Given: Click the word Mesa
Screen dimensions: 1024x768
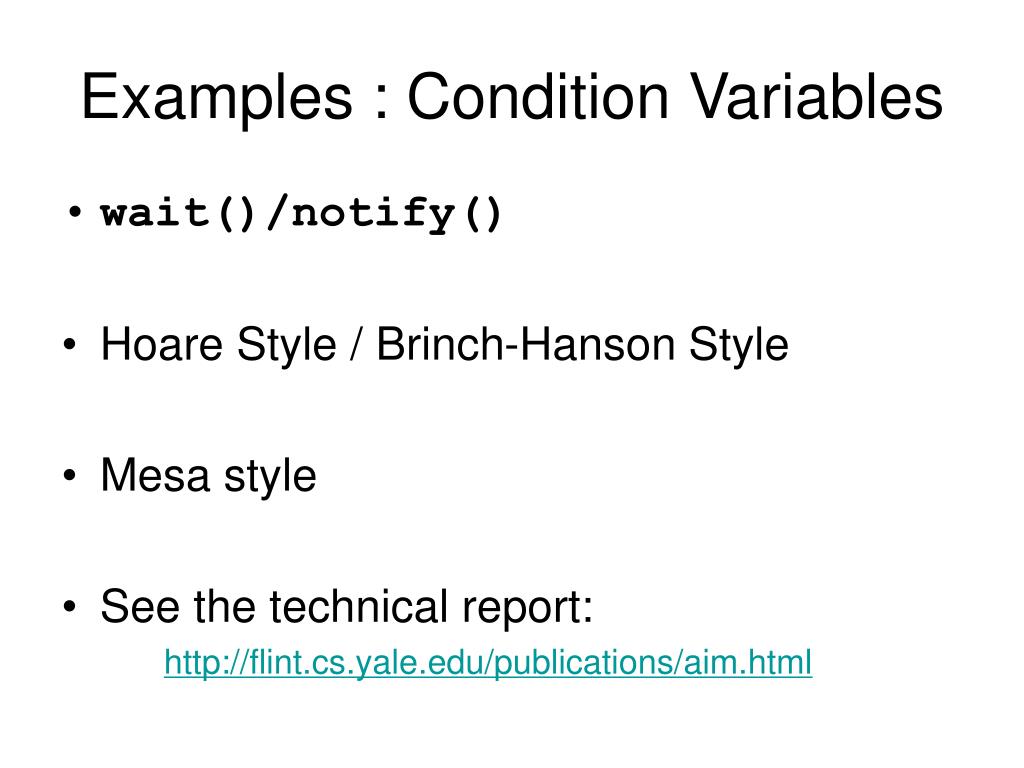Looking at the screenshot, I should (155, 475).
